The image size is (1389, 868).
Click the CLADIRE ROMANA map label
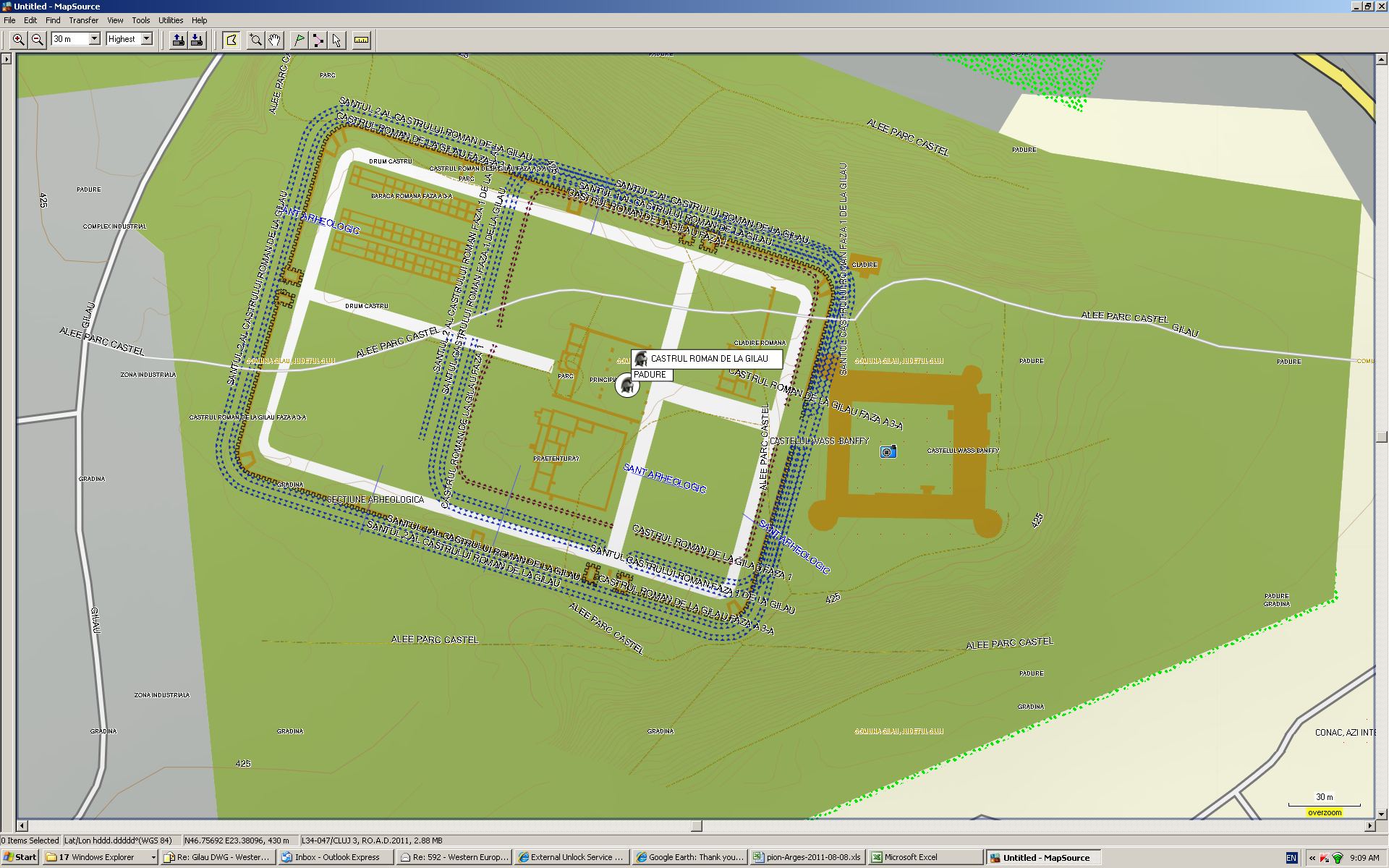pos(760,343)
